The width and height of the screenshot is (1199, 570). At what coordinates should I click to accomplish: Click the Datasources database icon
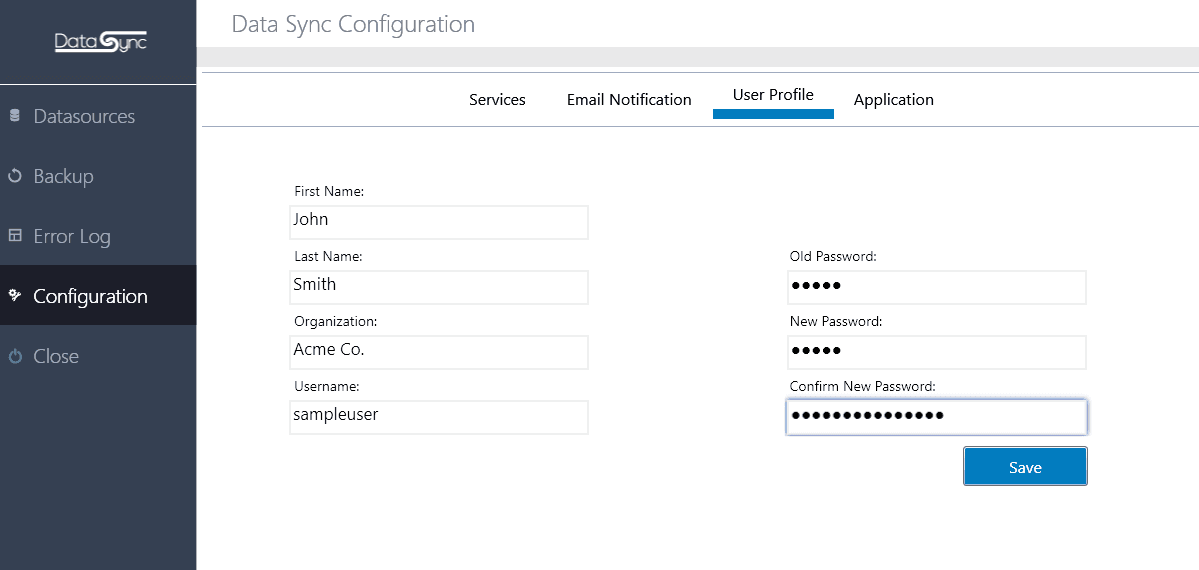point(14,116)
